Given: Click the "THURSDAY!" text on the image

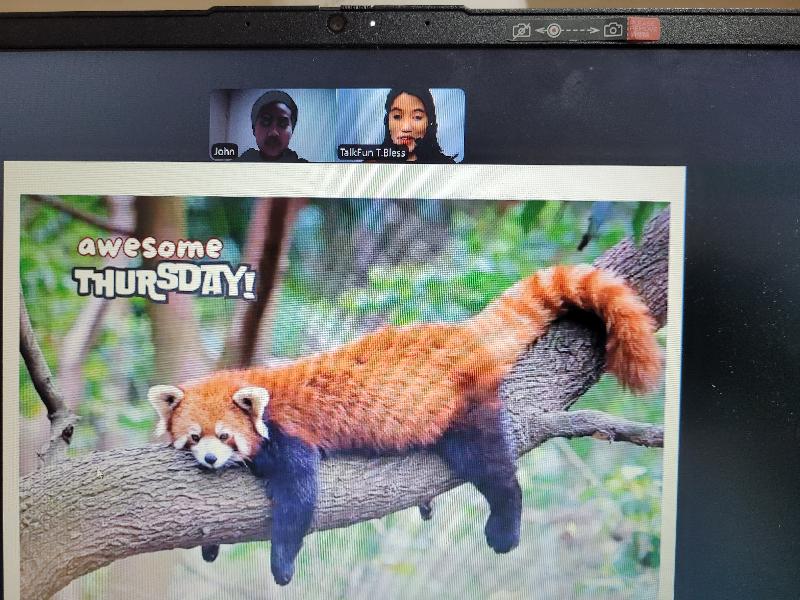Looking at the screenshot, I should click(x=163, y=282).
